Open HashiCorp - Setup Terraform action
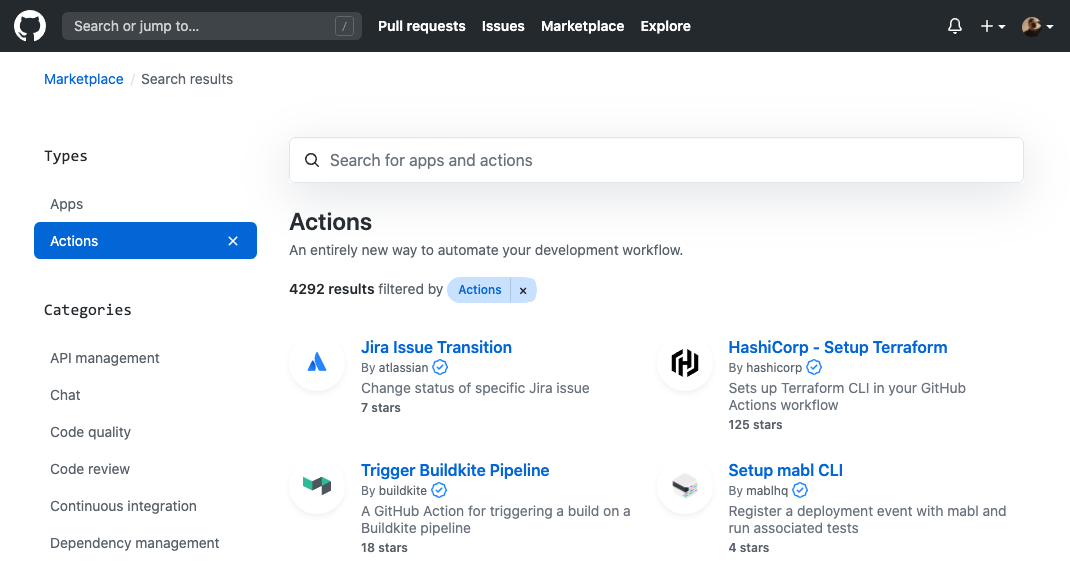The width and height of the screenshot is (1070, 572). (837, 347)
